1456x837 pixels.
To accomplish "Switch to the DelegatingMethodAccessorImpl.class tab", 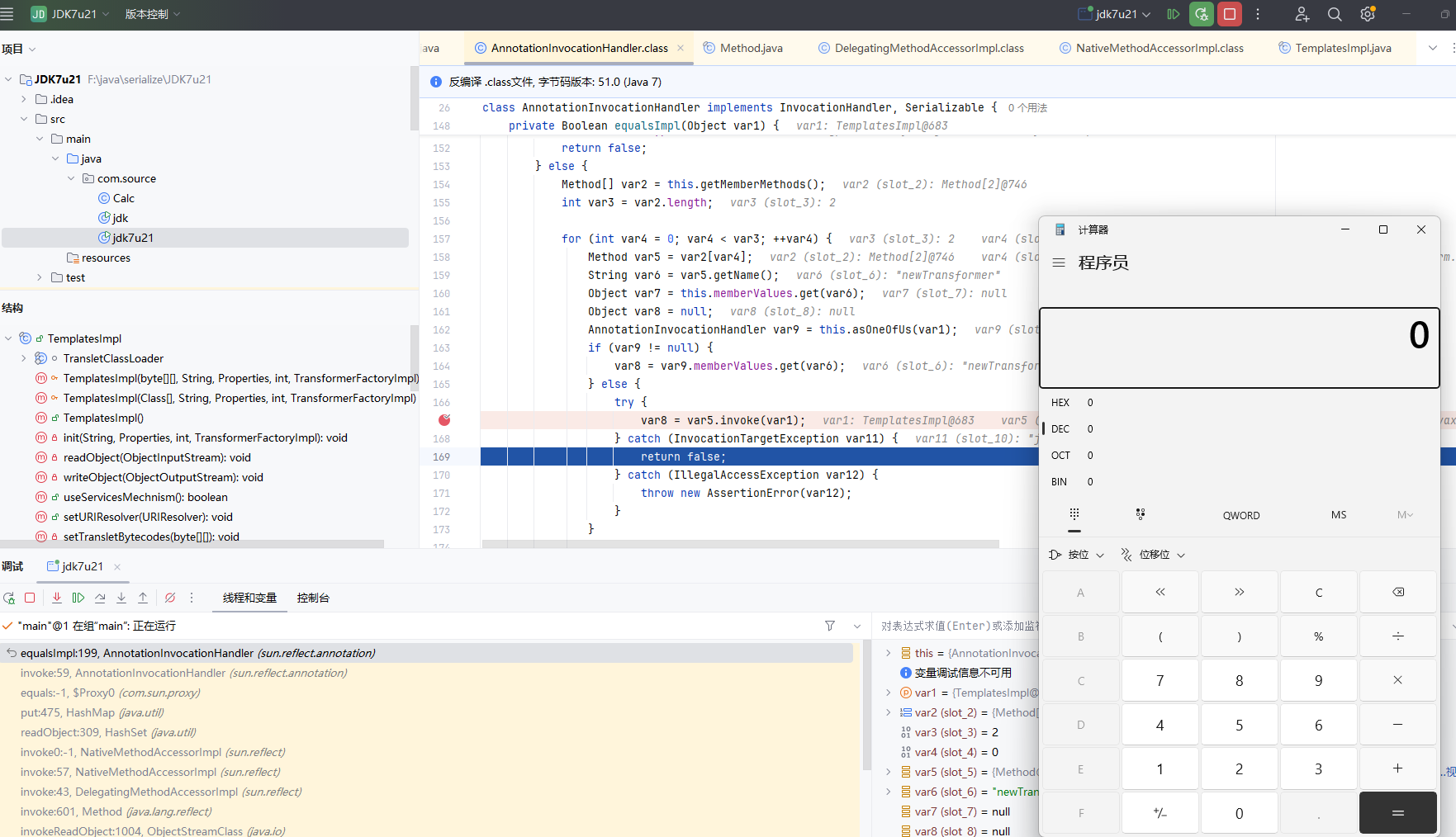I will click(x=921, y=48).
